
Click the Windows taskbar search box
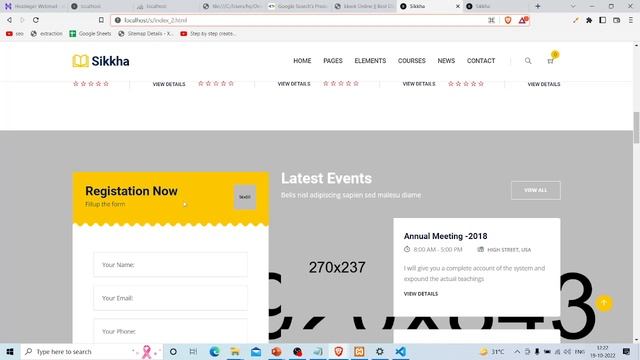tap(91, 351)
